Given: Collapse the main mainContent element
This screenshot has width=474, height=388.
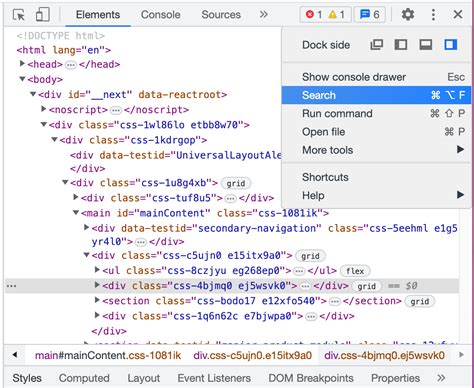Looking at the screenshot, I should coord(76,213).
